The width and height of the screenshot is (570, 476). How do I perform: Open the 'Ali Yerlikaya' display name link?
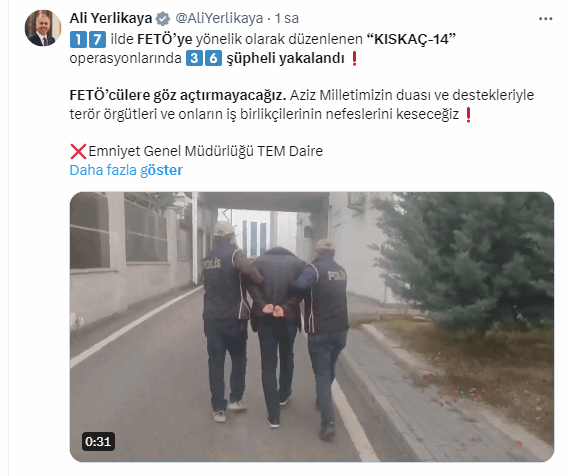[111, 18]
